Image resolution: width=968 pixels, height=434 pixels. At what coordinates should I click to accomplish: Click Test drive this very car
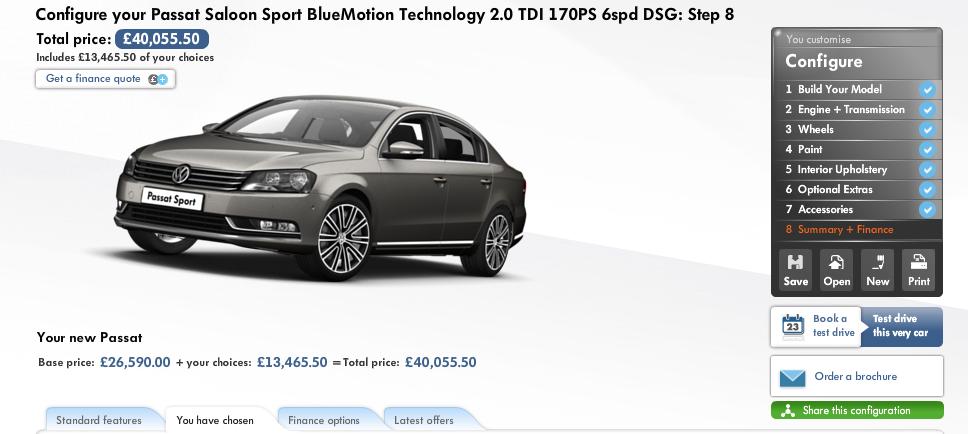(x=901, y=326)
